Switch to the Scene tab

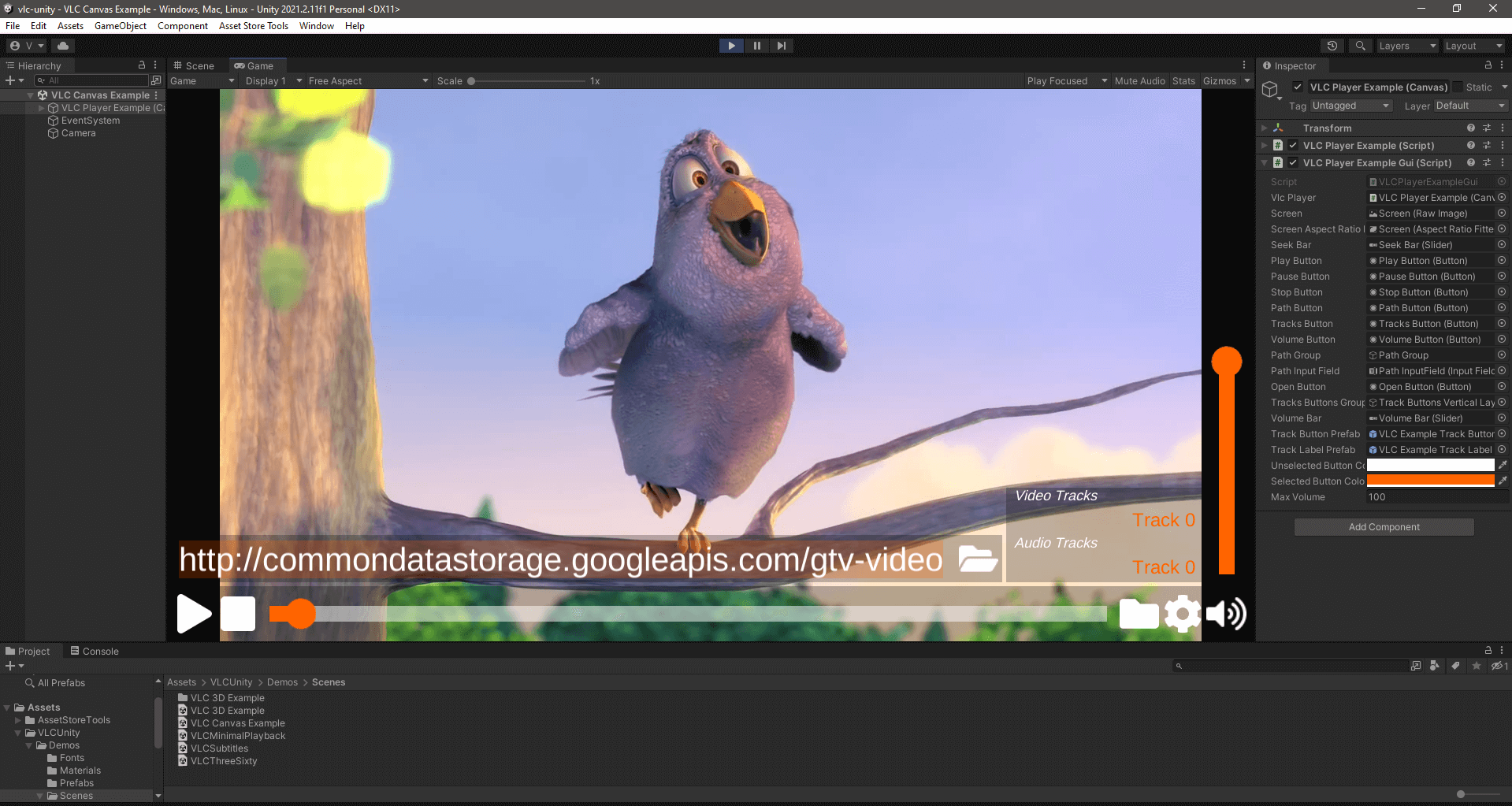[x=194, y=66]
